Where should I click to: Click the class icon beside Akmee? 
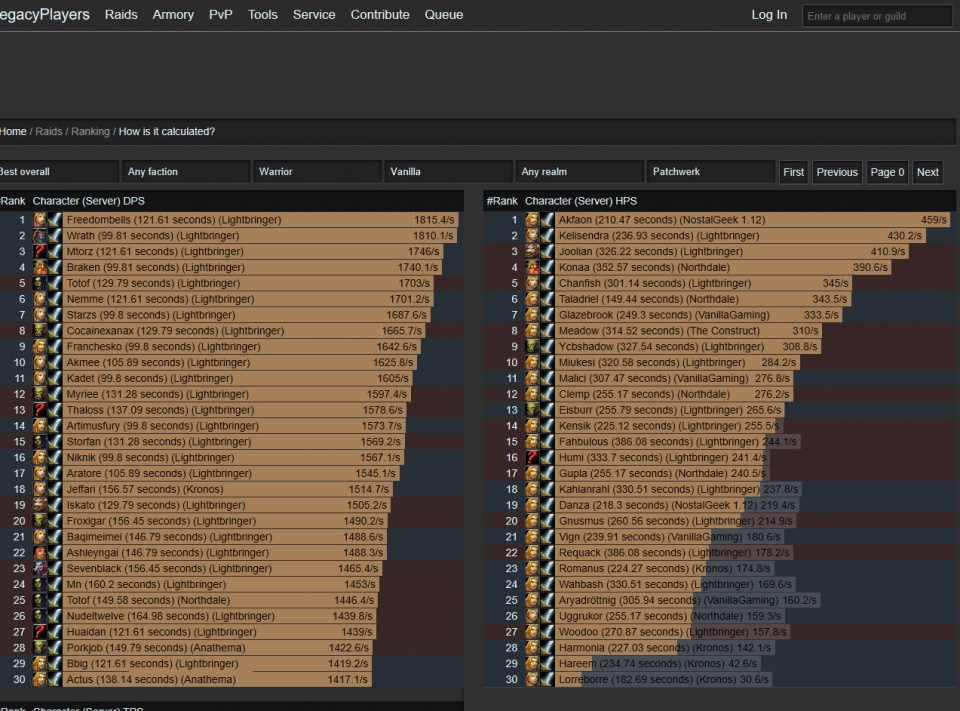click(54, 363)
